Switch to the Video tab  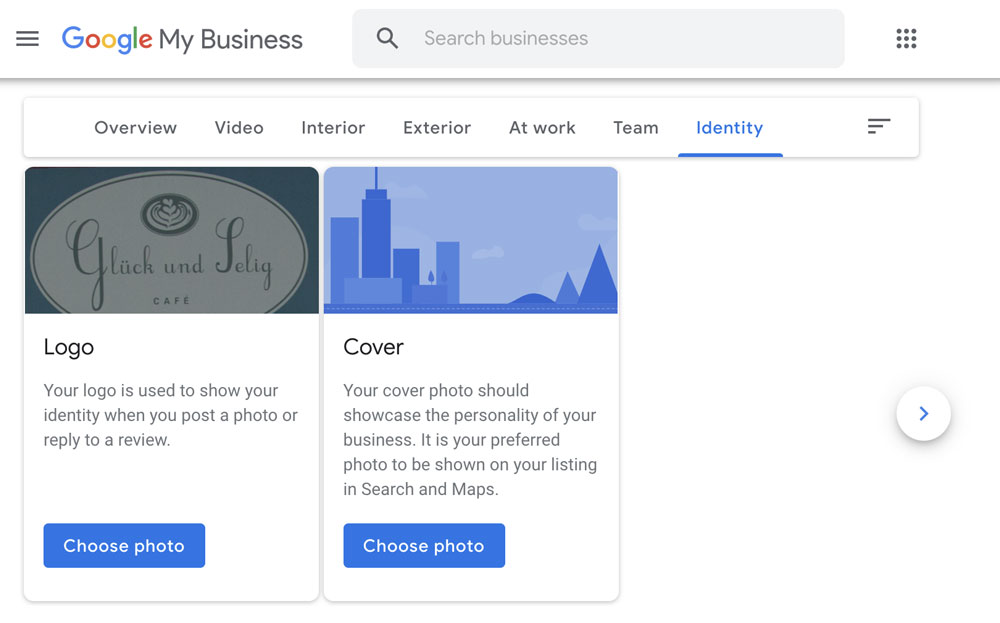point(239,128)
